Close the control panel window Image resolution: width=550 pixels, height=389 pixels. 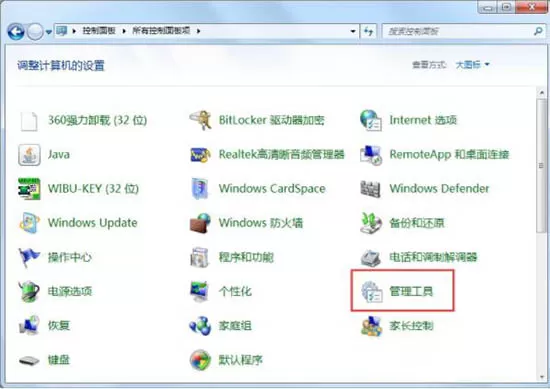coord(531,7)
